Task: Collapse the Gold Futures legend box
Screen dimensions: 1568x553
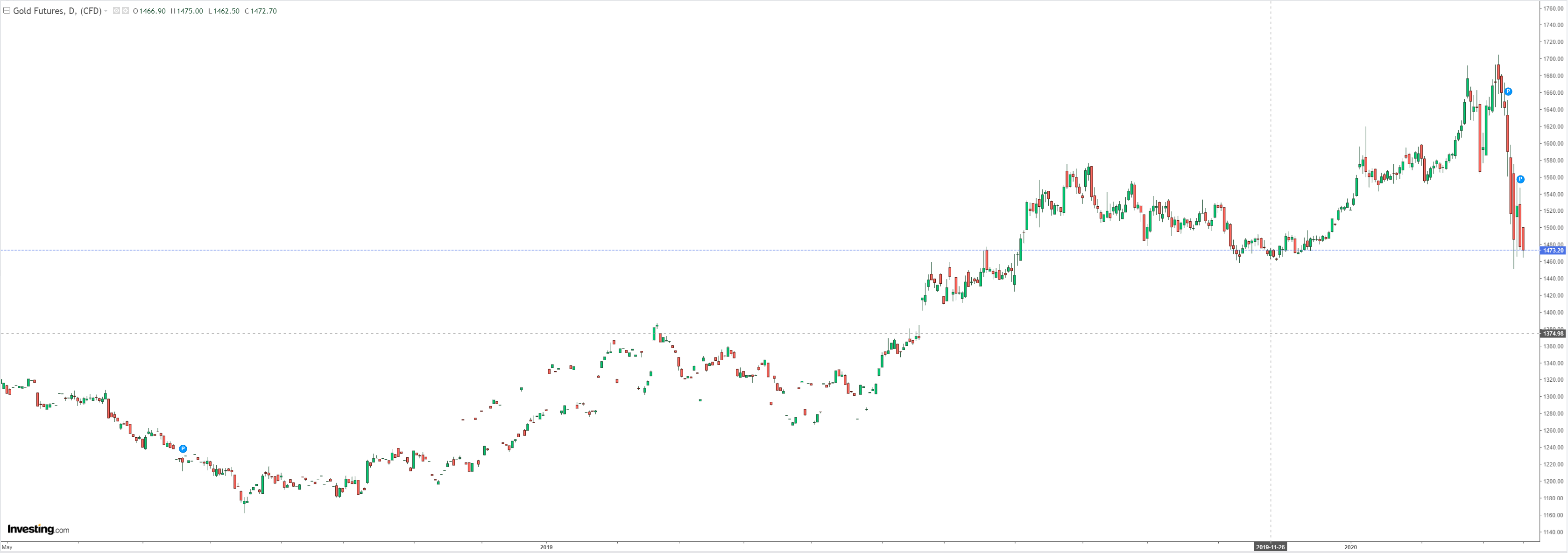Action: click(x=7, y=11)
